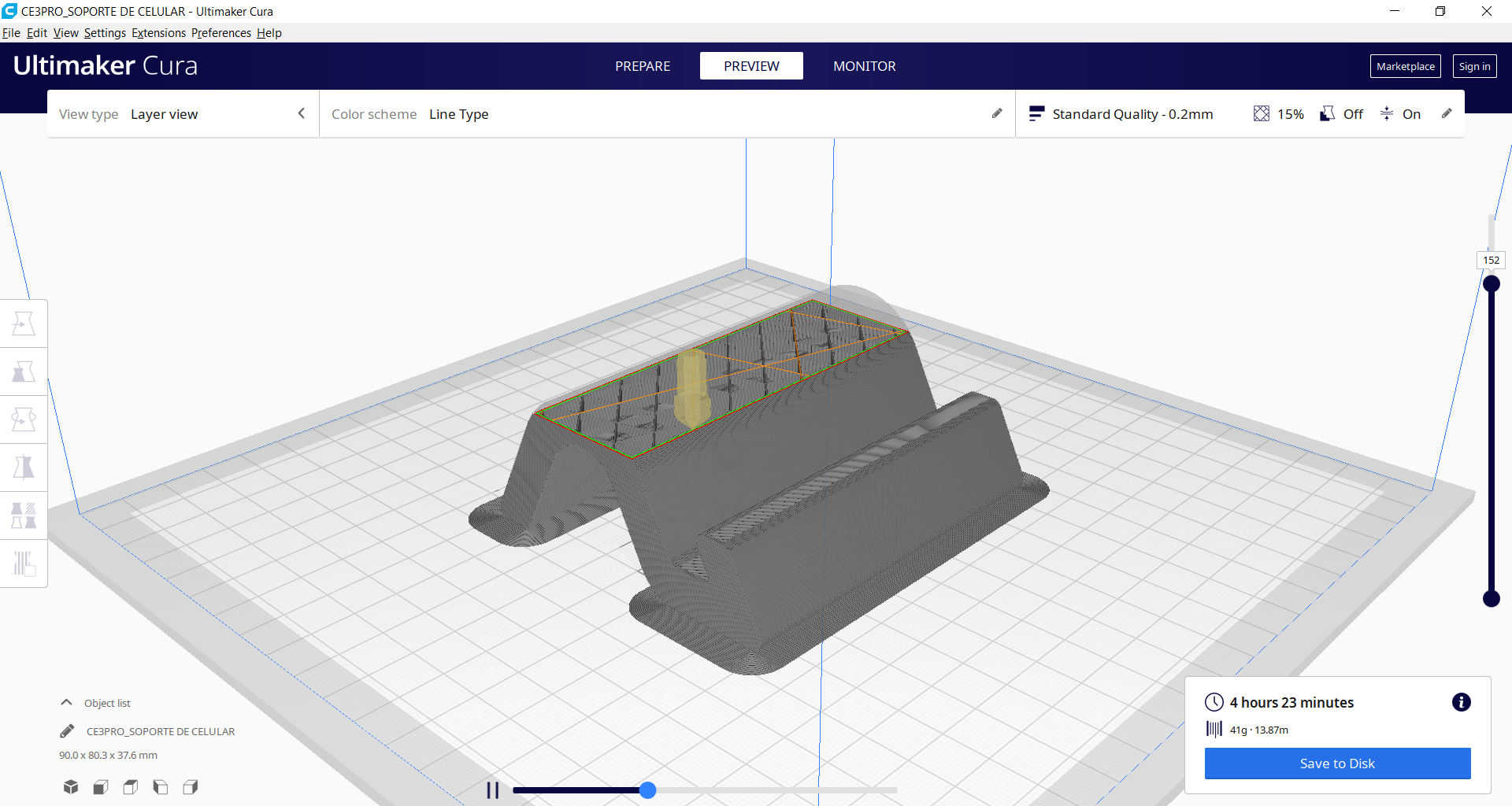
Task: Select the Scale tool
Action: (x=23, y=372)
